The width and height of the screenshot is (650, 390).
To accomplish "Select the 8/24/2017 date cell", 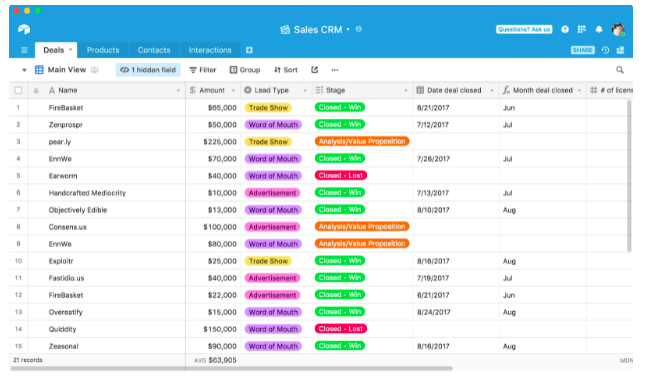I will point(456,312).
